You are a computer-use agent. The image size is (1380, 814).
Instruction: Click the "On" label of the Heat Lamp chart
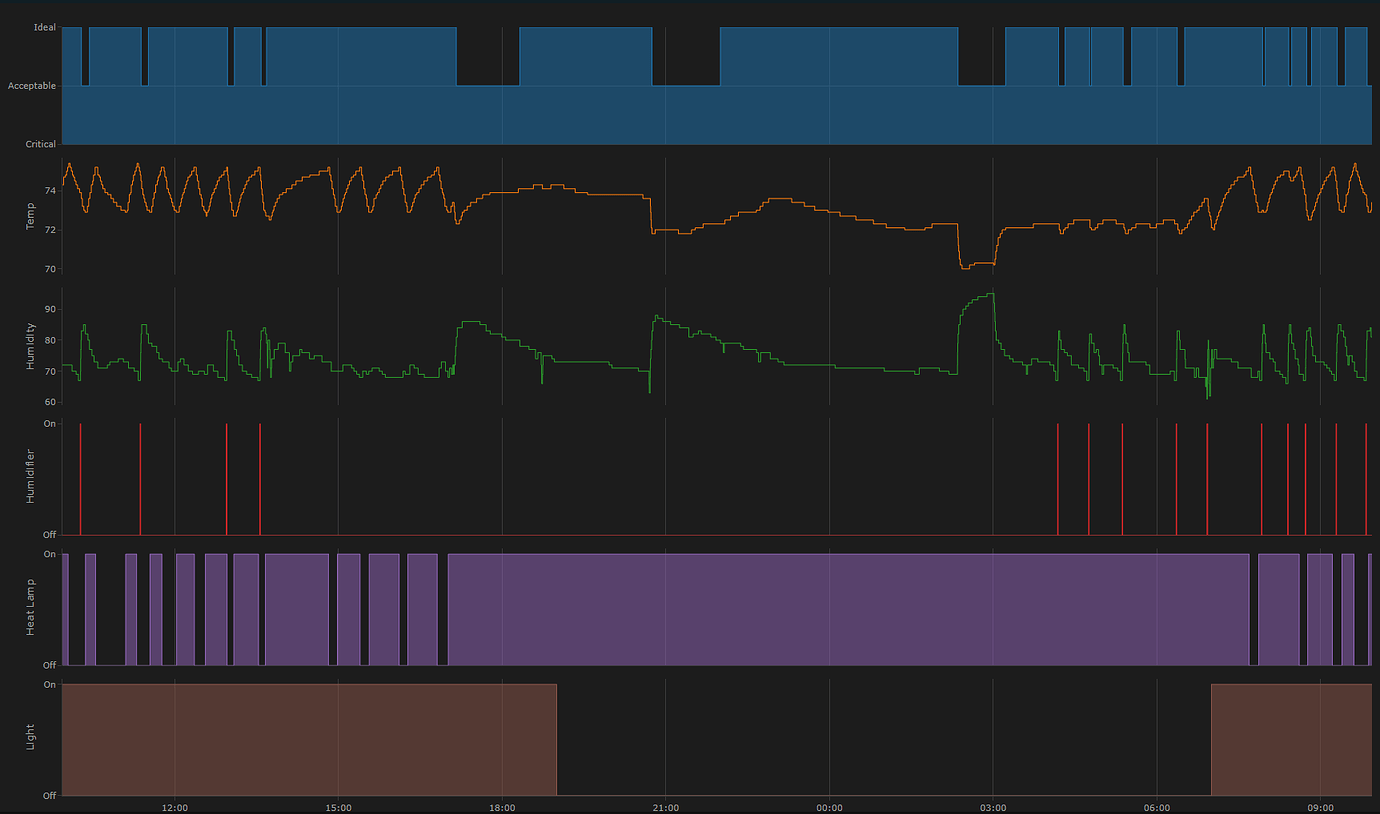point(50,555)
